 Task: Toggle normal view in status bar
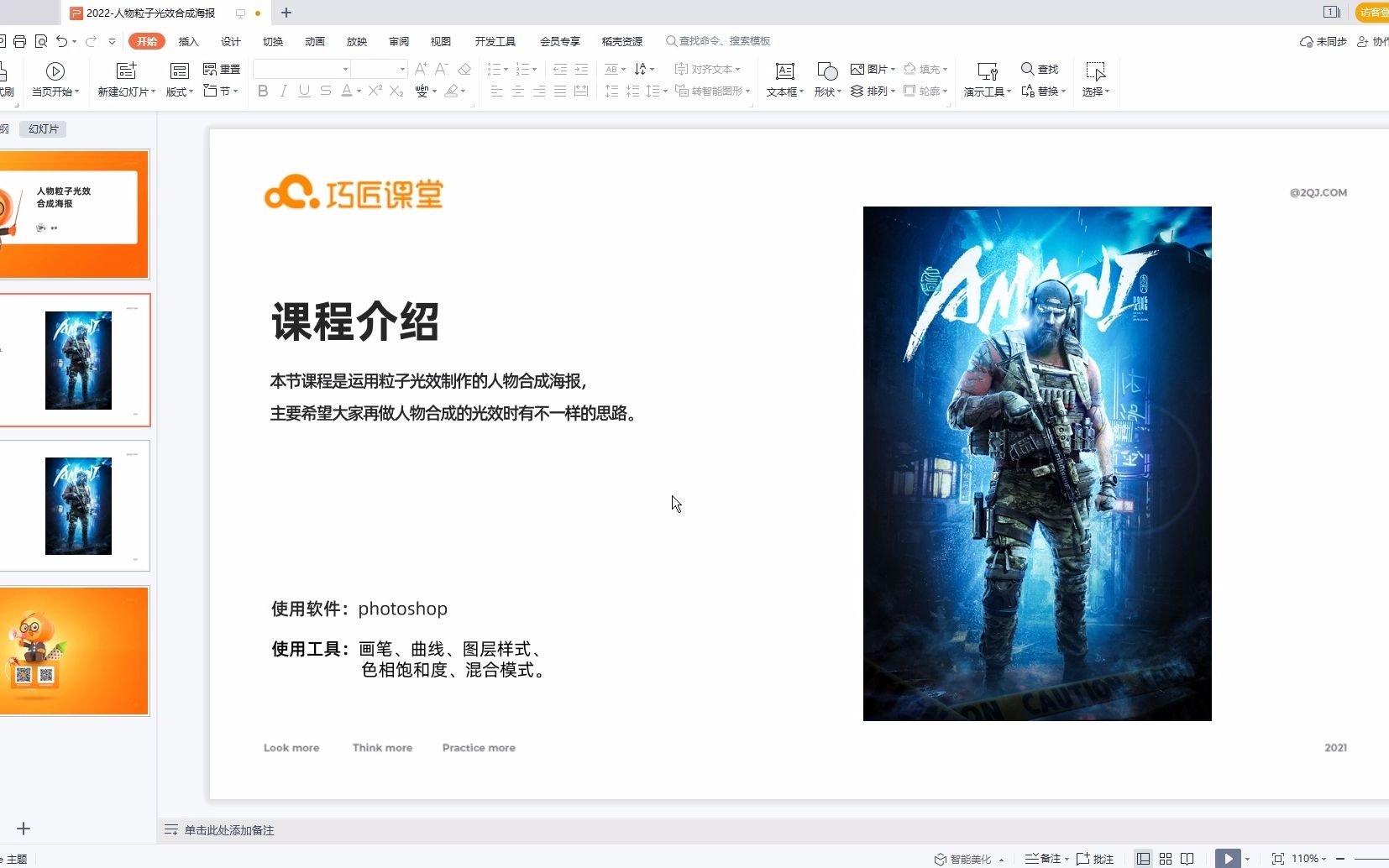point(1143,859)
